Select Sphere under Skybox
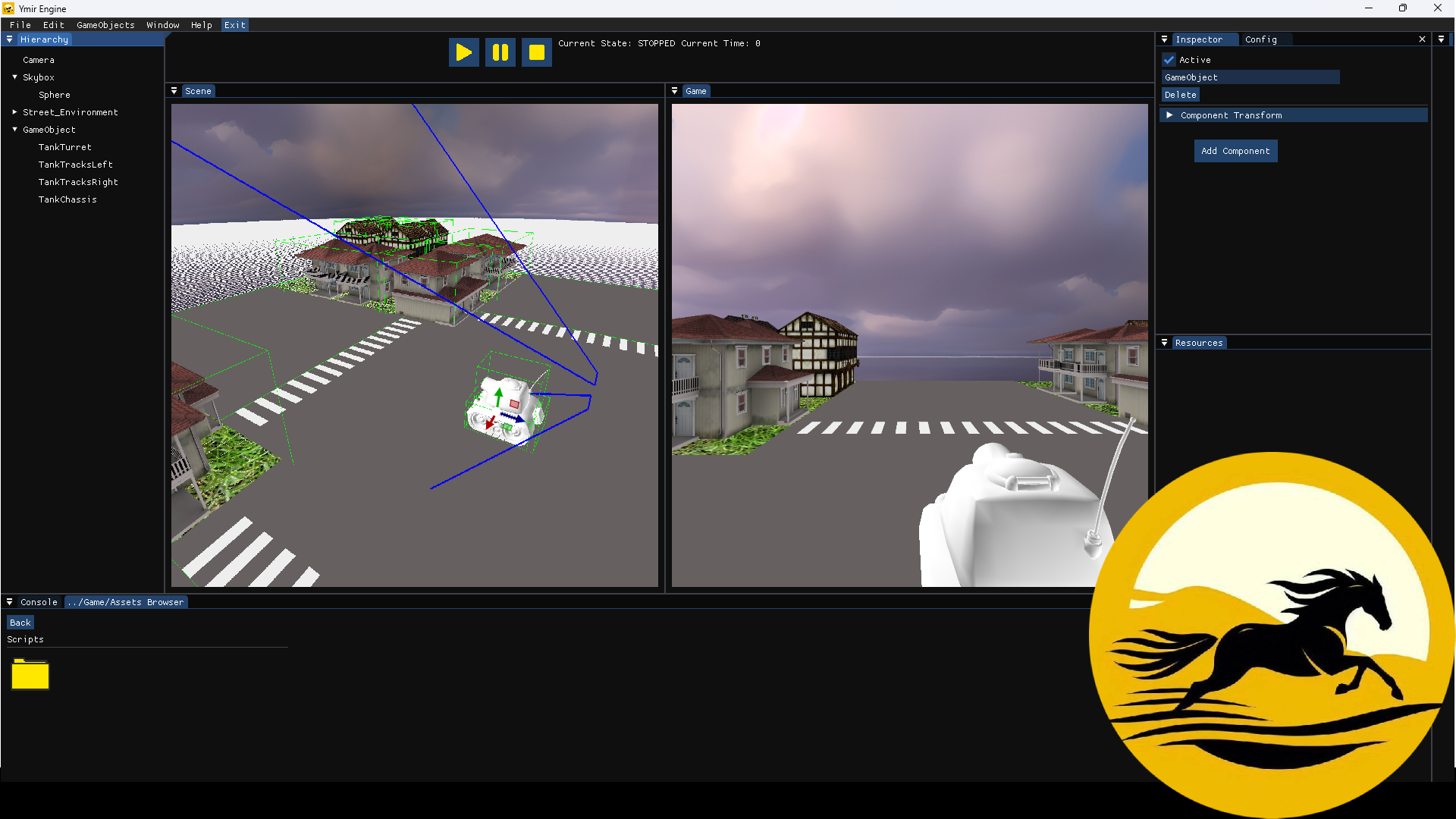Viewport: 1456px width, 819px height. pos(55,95)
